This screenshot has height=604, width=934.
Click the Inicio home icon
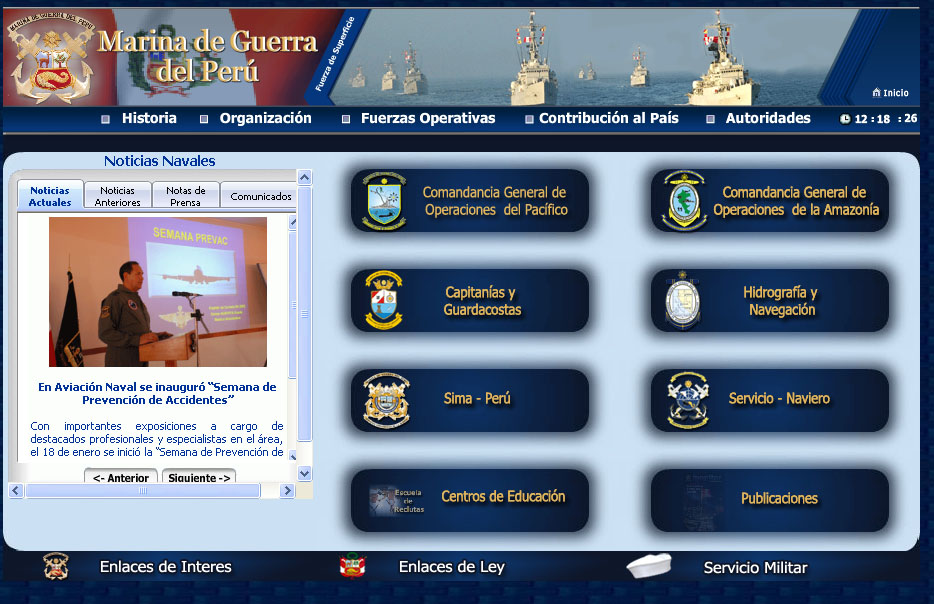[x=876, y=92]
